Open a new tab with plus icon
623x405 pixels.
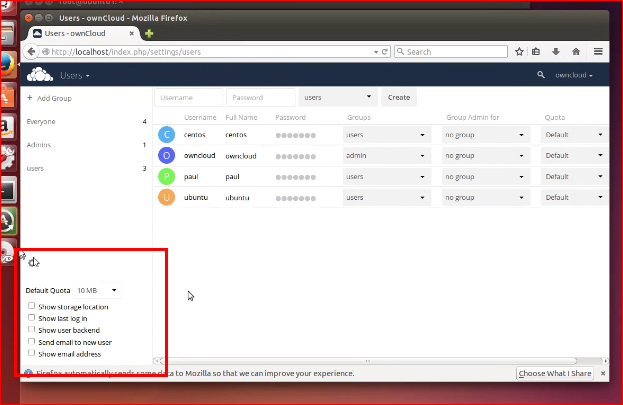coord(149,34)
